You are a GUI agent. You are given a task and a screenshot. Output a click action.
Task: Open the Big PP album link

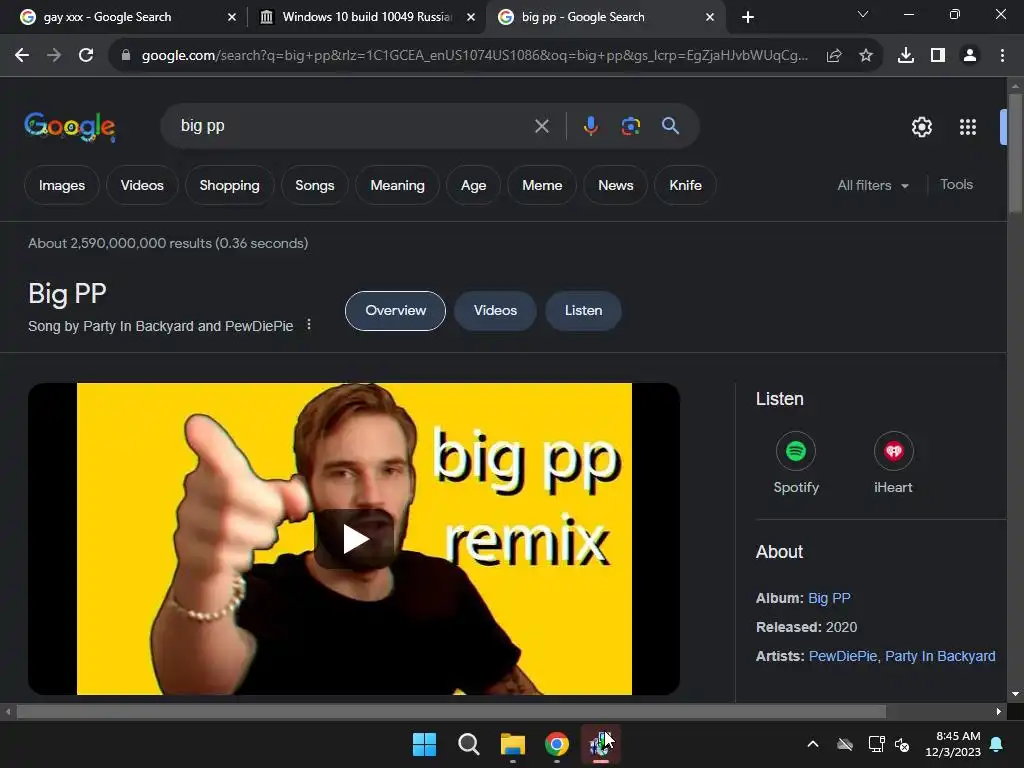829,598
